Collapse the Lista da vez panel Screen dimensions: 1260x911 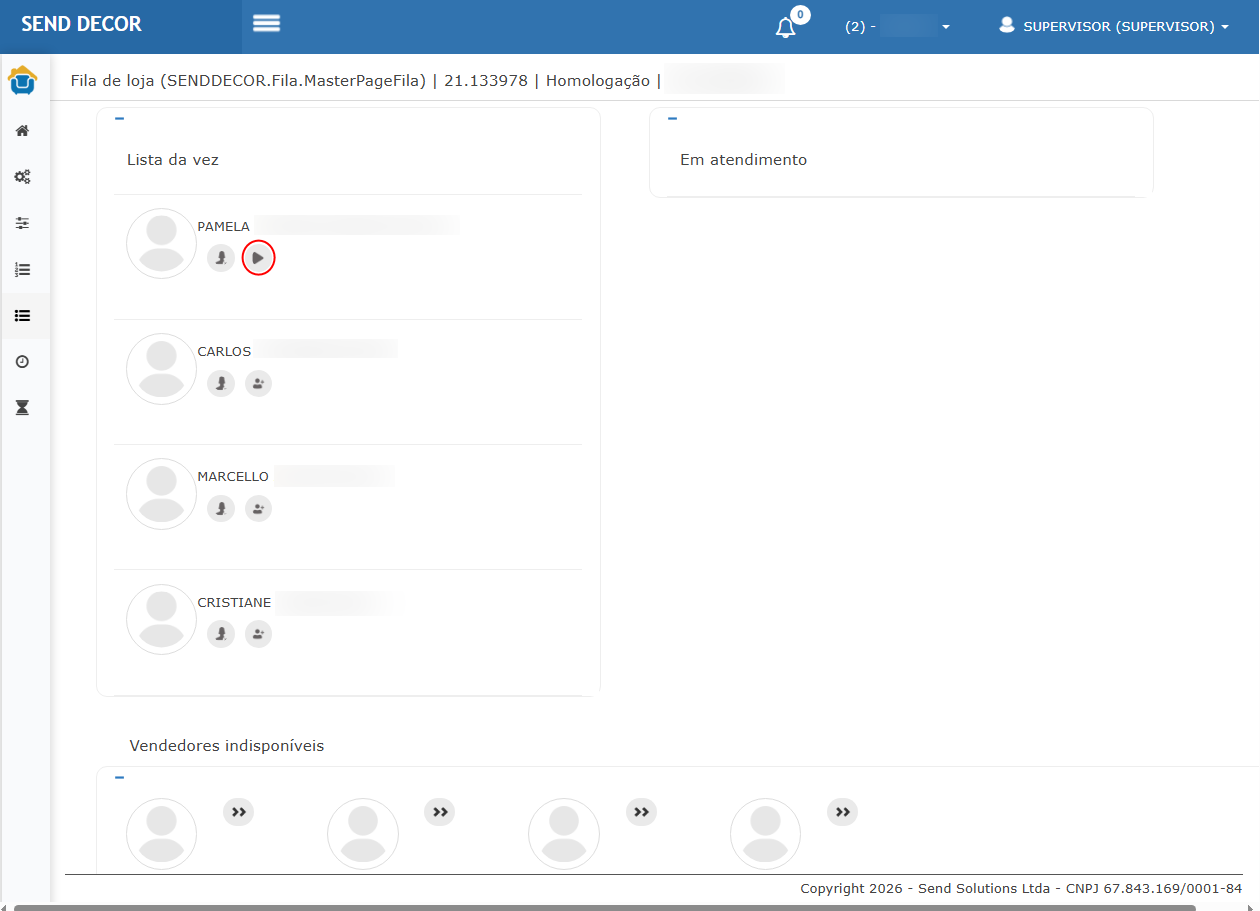[x=119, y=119]
